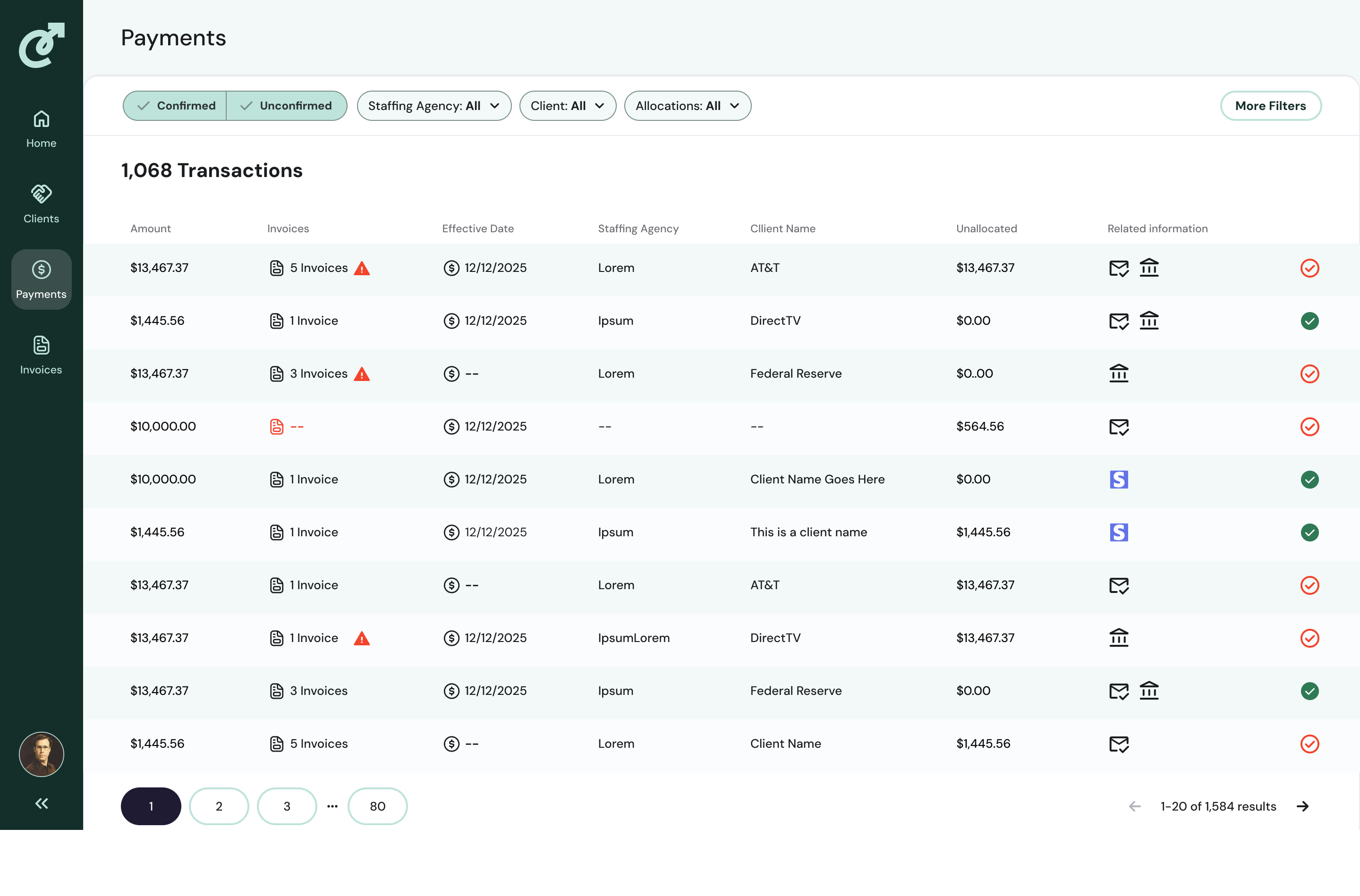The image size is (1360, 896).
Task: Click the warning triangle in the IpsumLorem row
Action: [362, 638]
